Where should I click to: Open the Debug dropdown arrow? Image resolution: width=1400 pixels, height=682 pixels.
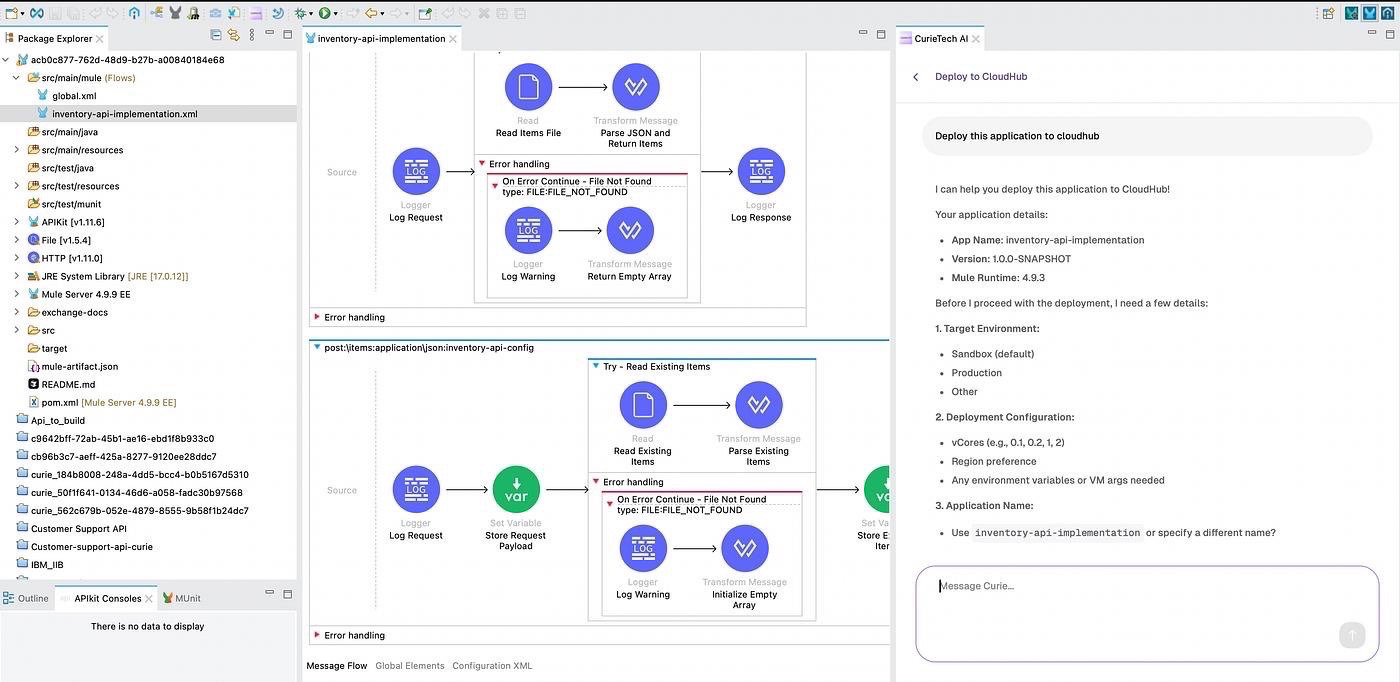[312, 14]
